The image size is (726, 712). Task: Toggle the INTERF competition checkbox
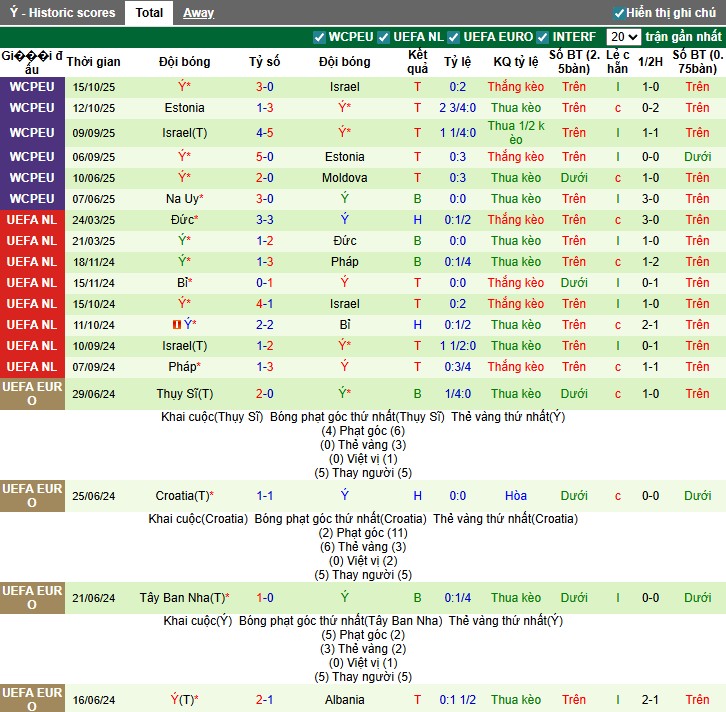(543, 37)
